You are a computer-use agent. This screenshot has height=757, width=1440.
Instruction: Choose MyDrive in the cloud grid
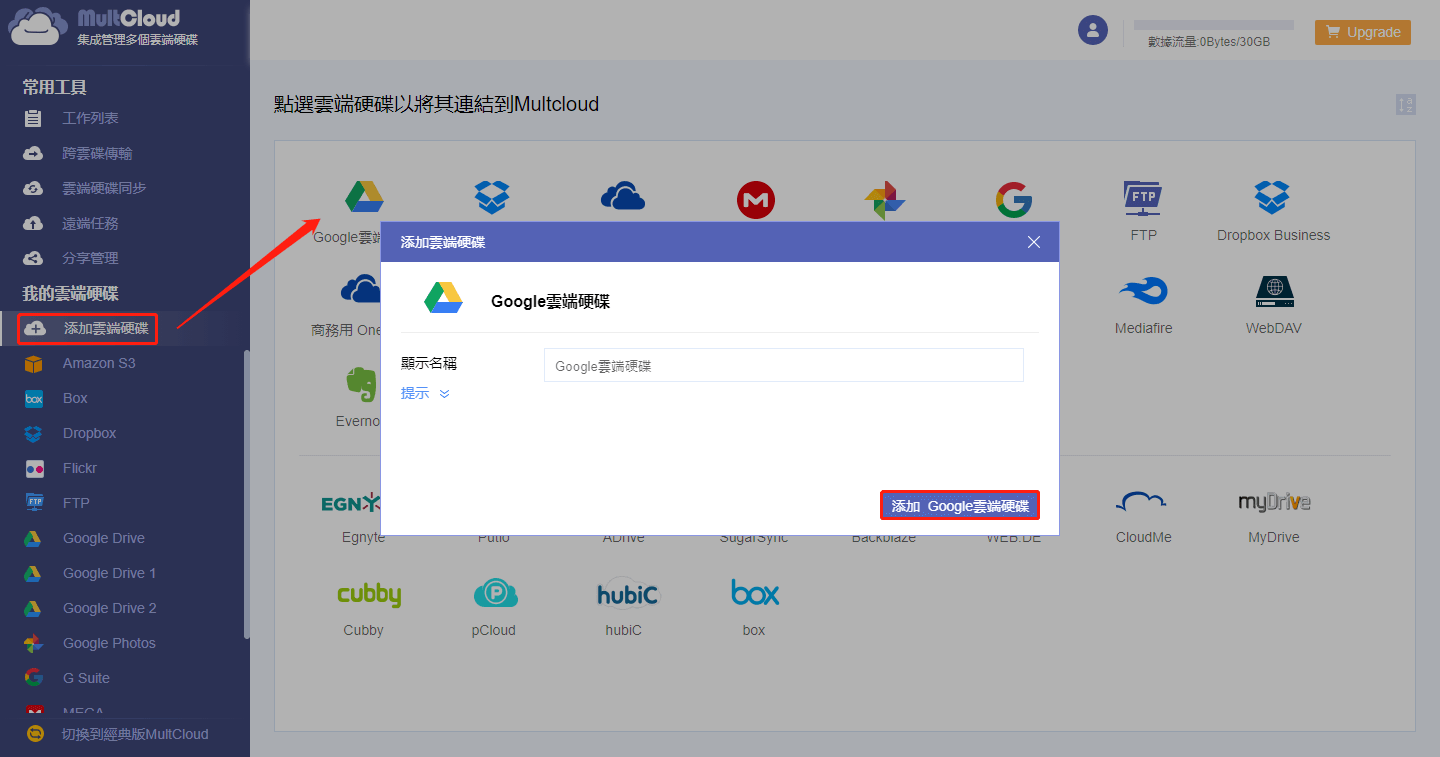(1273, 515)
